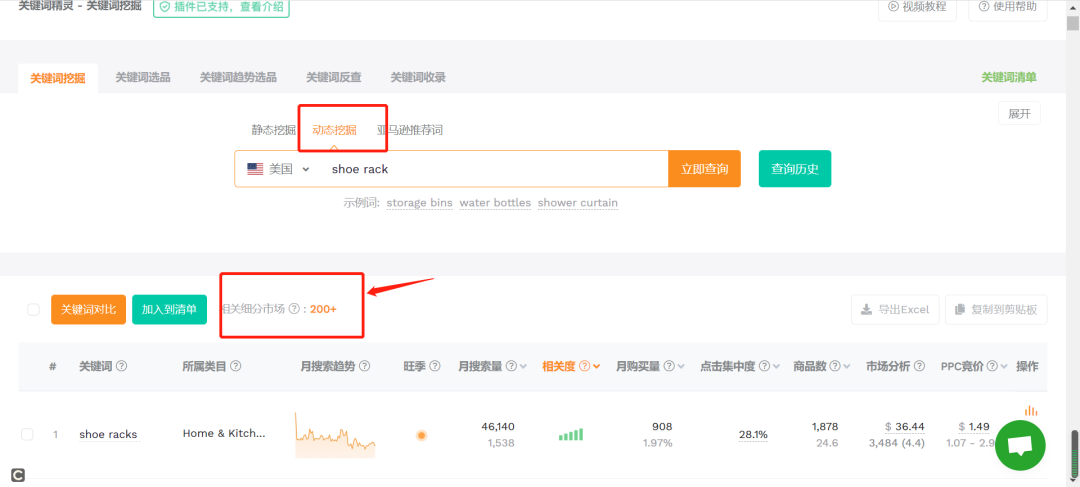Switch to the 关键词选品 tab
This screenshot has height=487, width=1080.
(x=143, y=77)
